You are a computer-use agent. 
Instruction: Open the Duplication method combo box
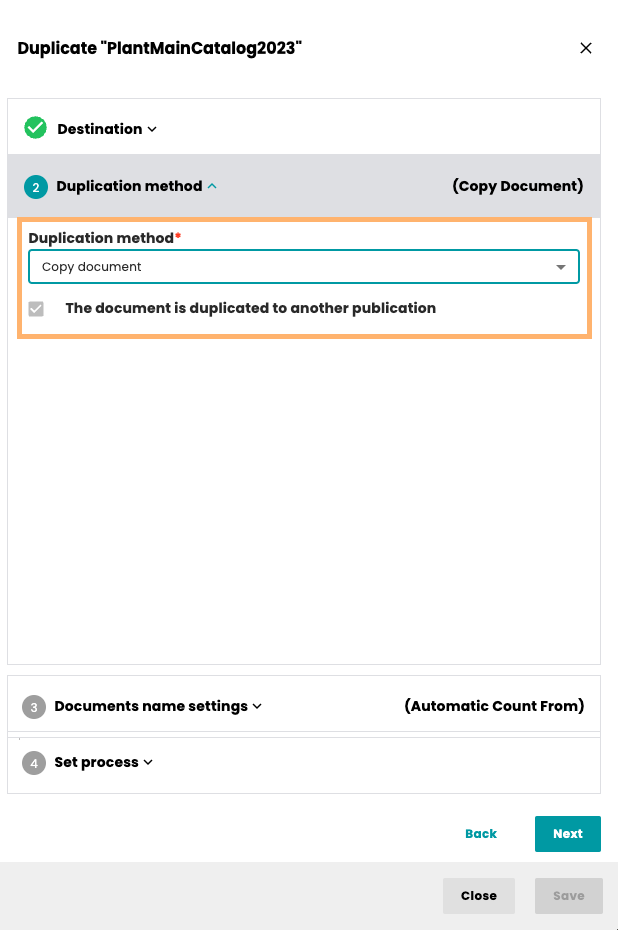300,267
